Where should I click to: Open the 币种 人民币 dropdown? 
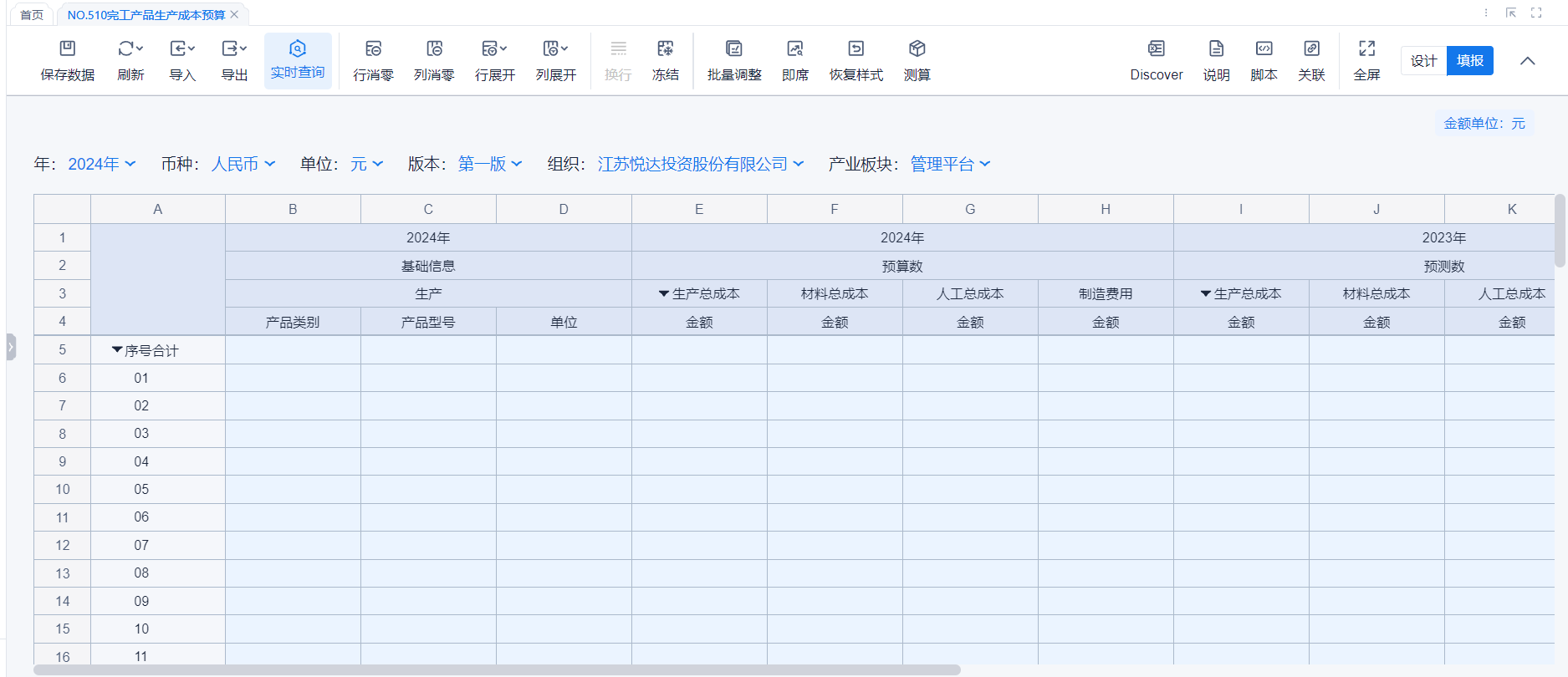pyautogui.click(x=243, y=165)
